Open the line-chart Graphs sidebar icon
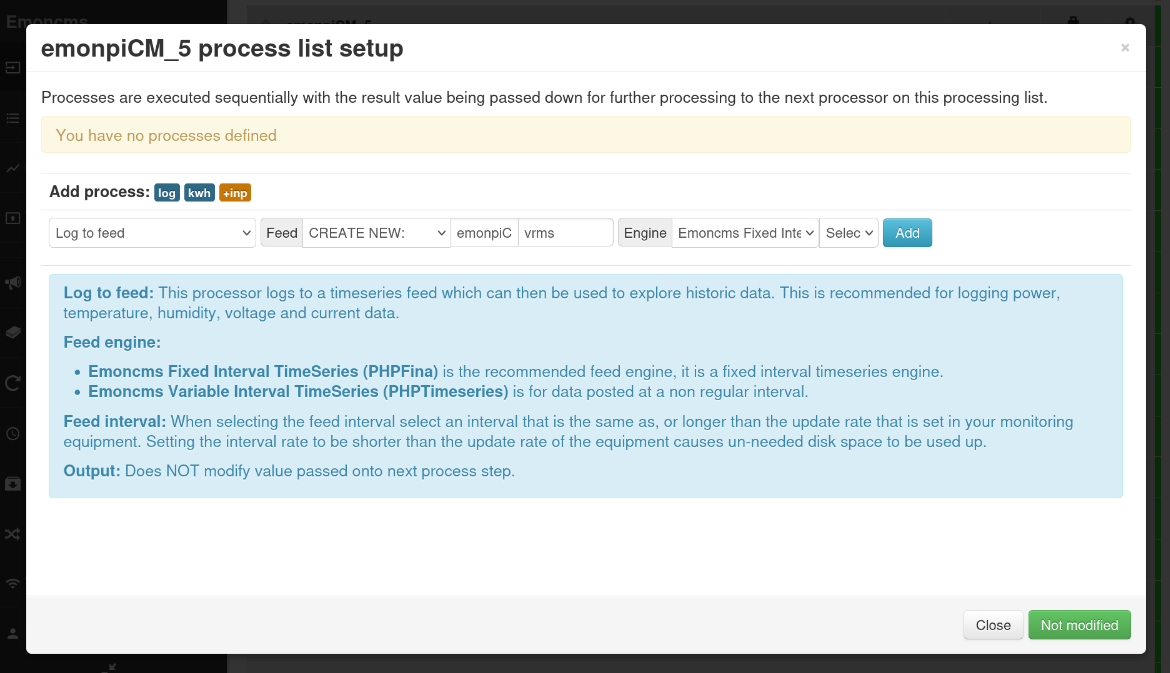Viewport: 1170px width, 673px height. tap(12, 168)
